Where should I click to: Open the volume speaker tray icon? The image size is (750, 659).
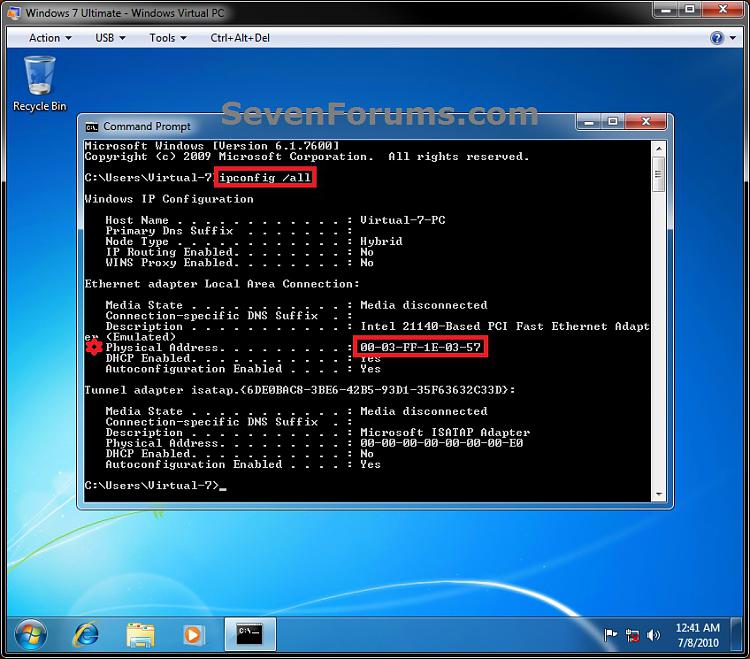653,635
